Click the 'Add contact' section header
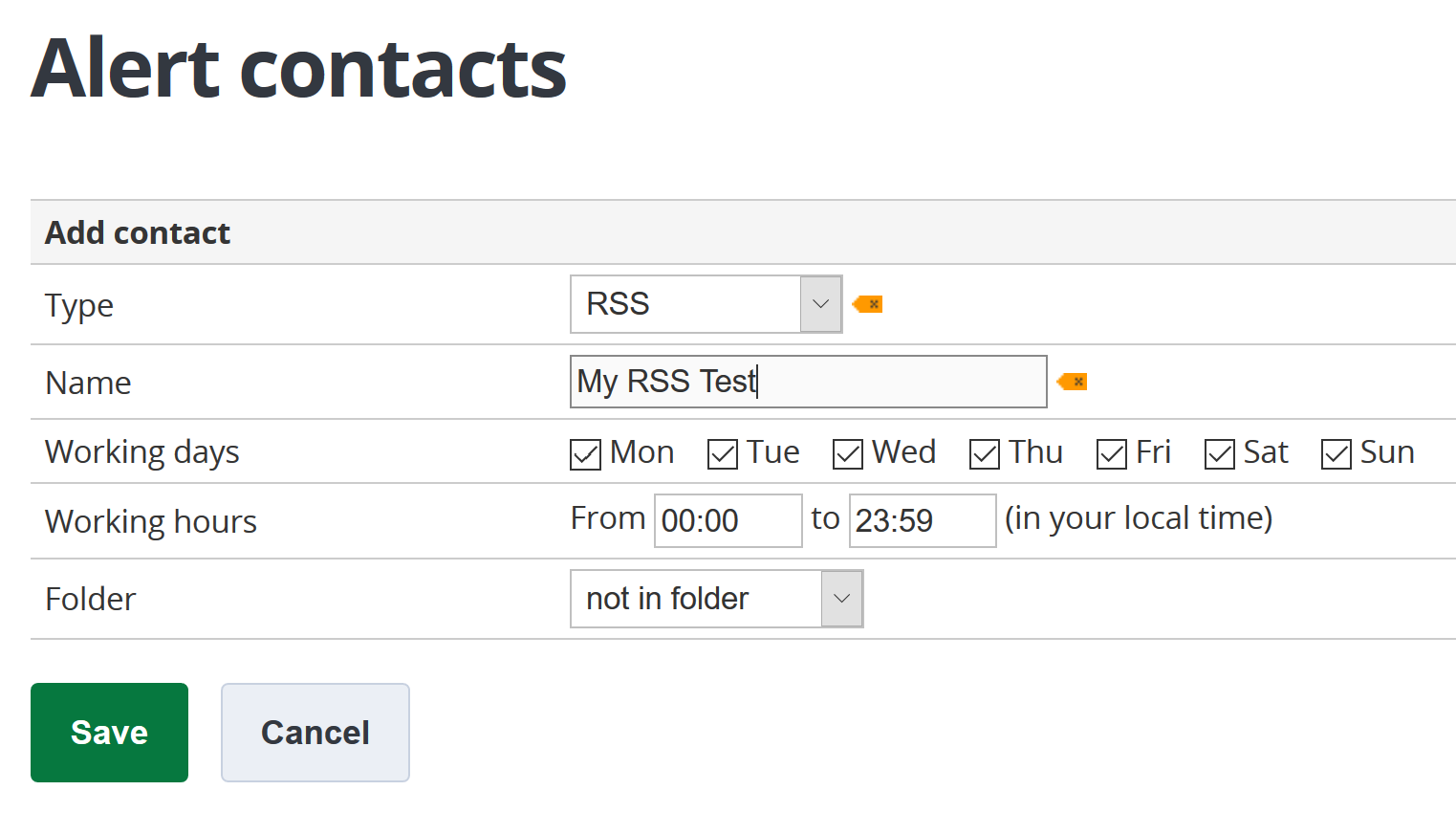The image size is (1456, 834). click(138, 232)
